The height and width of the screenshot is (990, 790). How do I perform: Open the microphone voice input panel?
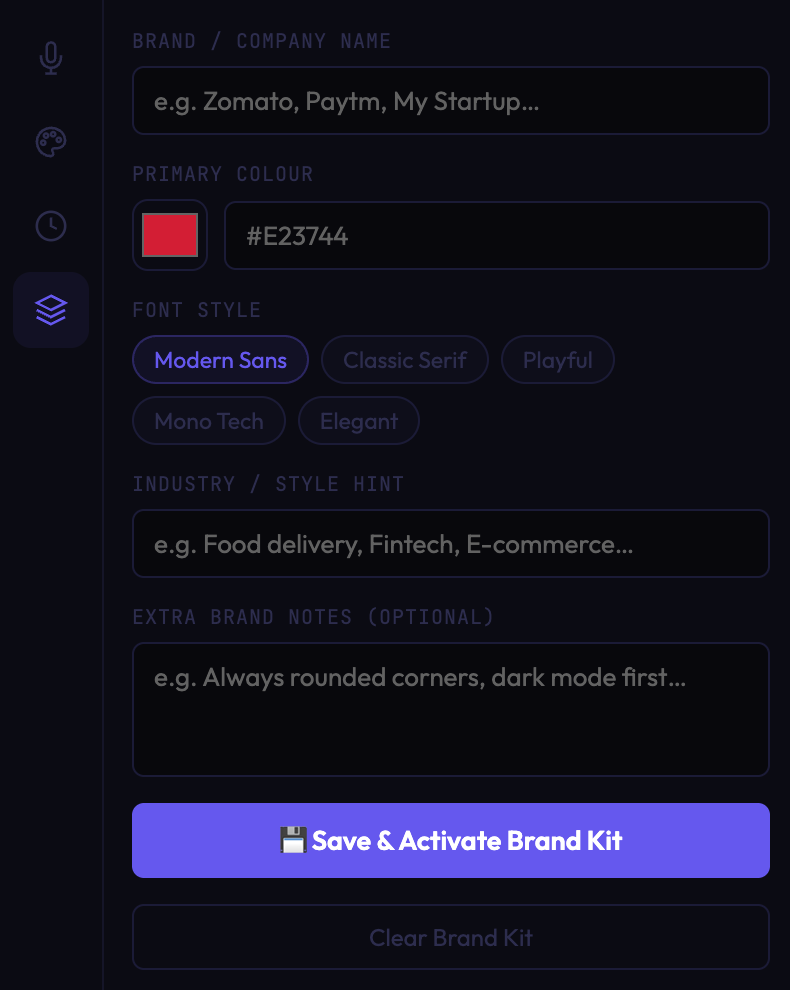(x=51, y=58)
